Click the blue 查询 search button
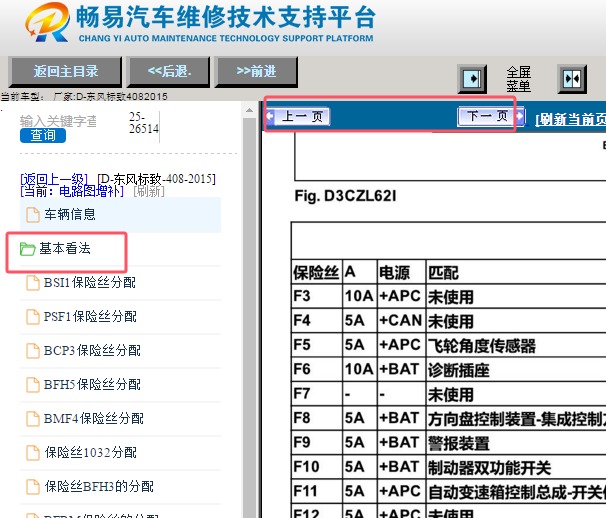 pos(43,135)
